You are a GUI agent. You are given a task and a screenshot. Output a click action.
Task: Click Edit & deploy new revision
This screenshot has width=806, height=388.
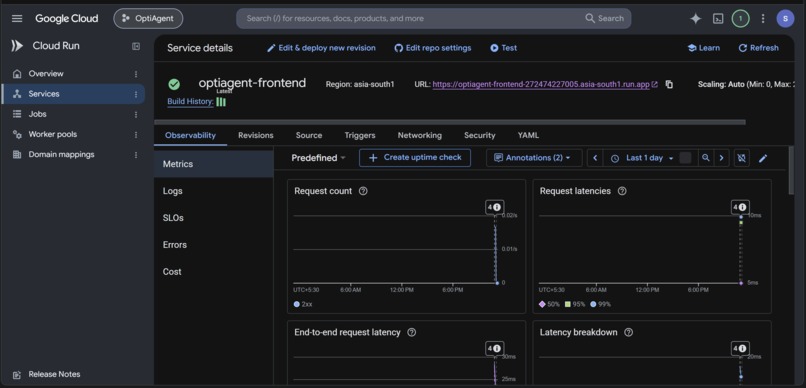pos(321,48)
